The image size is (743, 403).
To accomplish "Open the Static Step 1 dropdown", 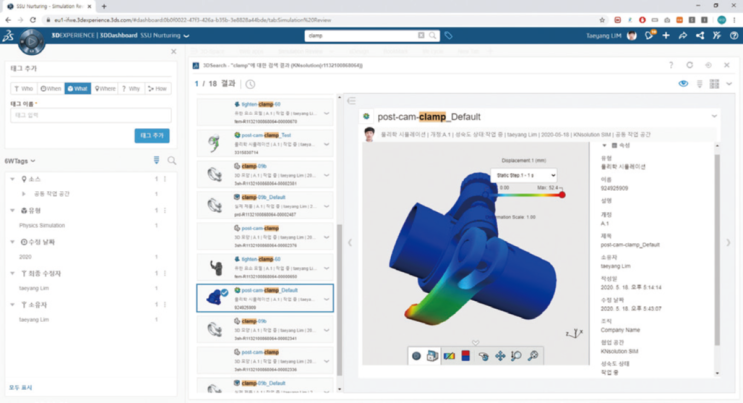I will click(524, 175).
